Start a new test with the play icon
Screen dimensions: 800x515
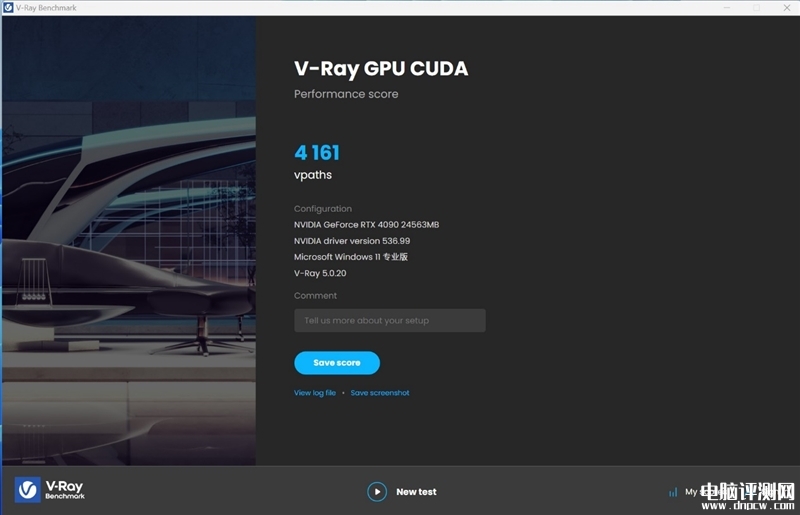[377, 492]
